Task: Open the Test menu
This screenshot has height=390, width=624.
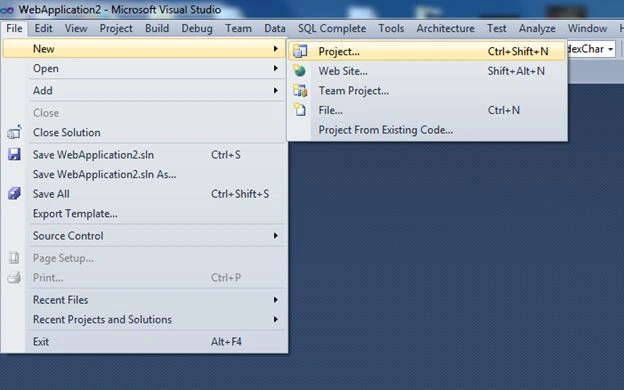Action: (497, 28)
